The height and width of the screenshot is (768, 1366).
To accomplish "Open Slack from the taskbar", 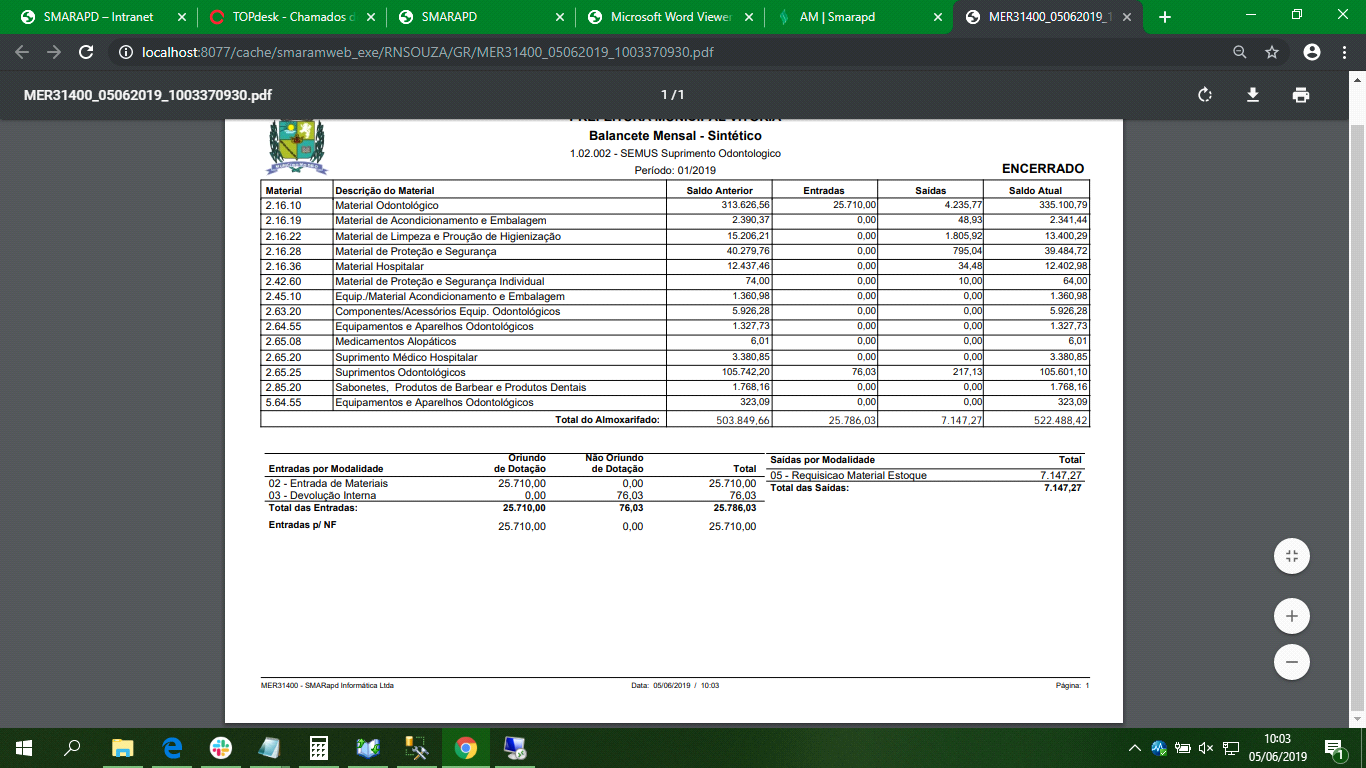I will [x=220, y=747].
